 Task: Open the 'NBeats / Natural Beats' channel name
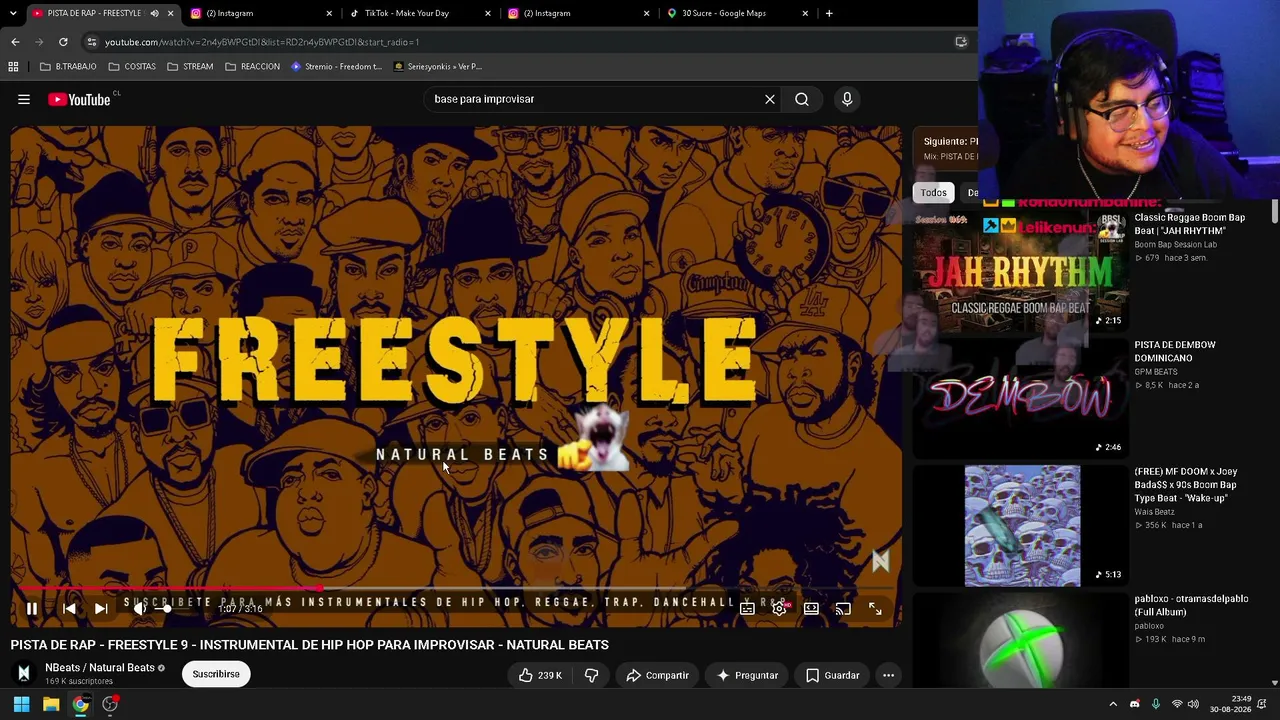[x=100, y=667]
